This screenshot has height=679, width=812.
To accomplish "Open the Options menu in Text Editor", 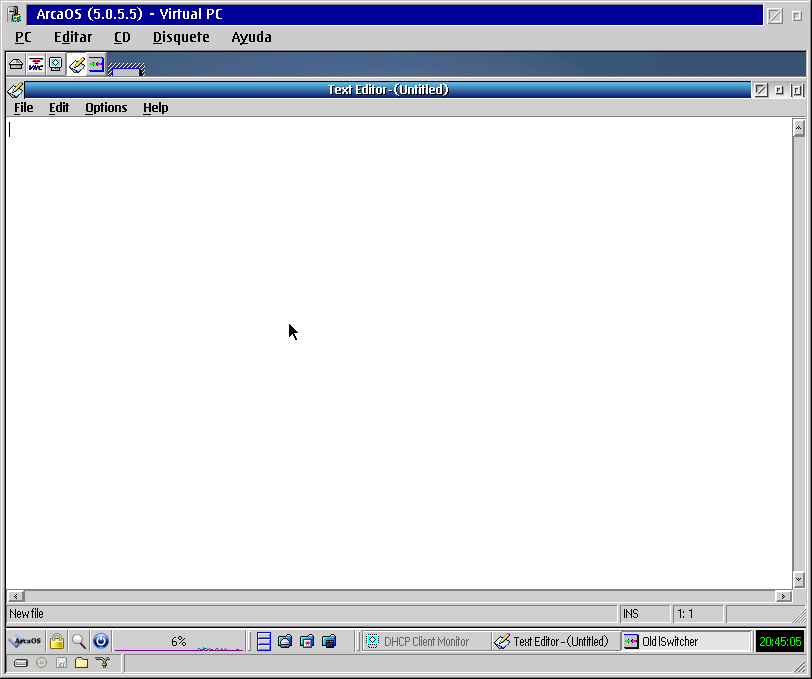I will click(x=106, y=108).
